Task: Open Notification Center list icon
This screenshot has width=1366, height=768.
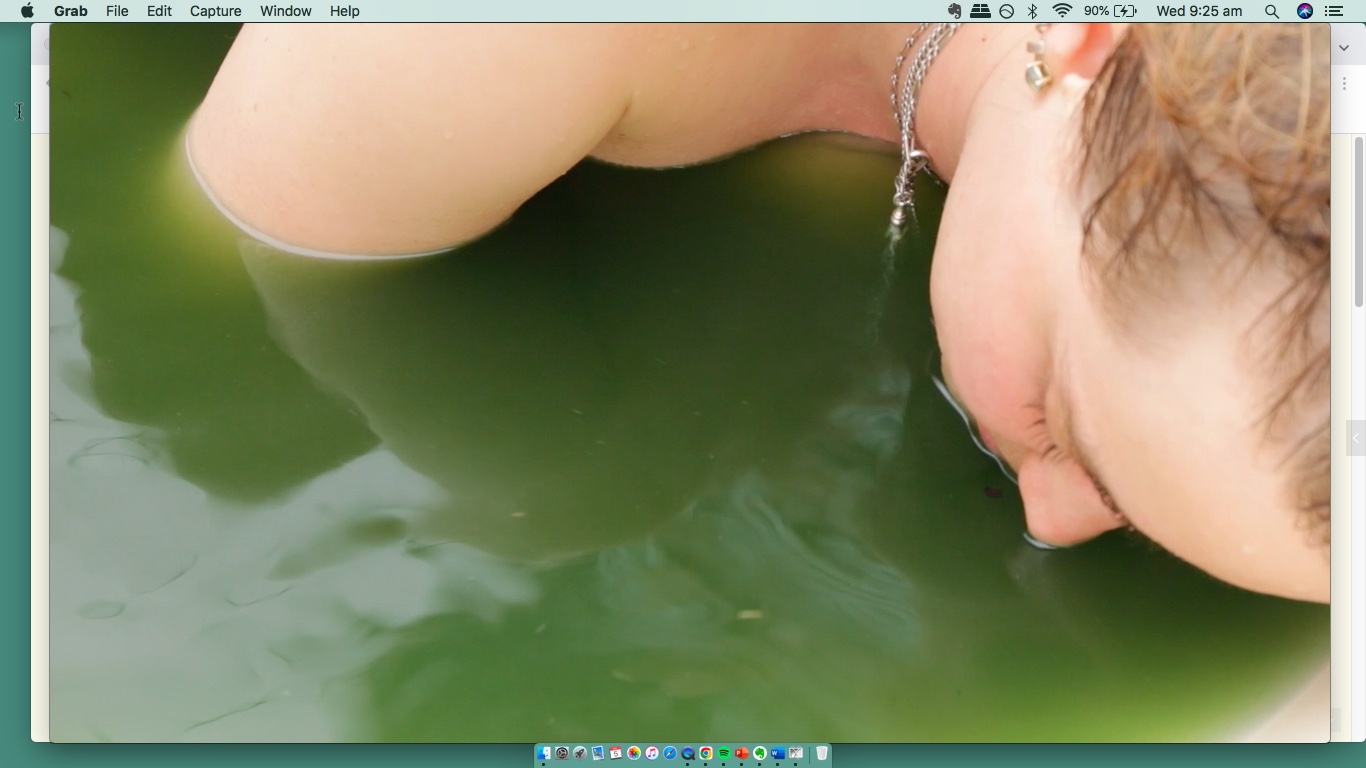Action: tap(1334, 11)
